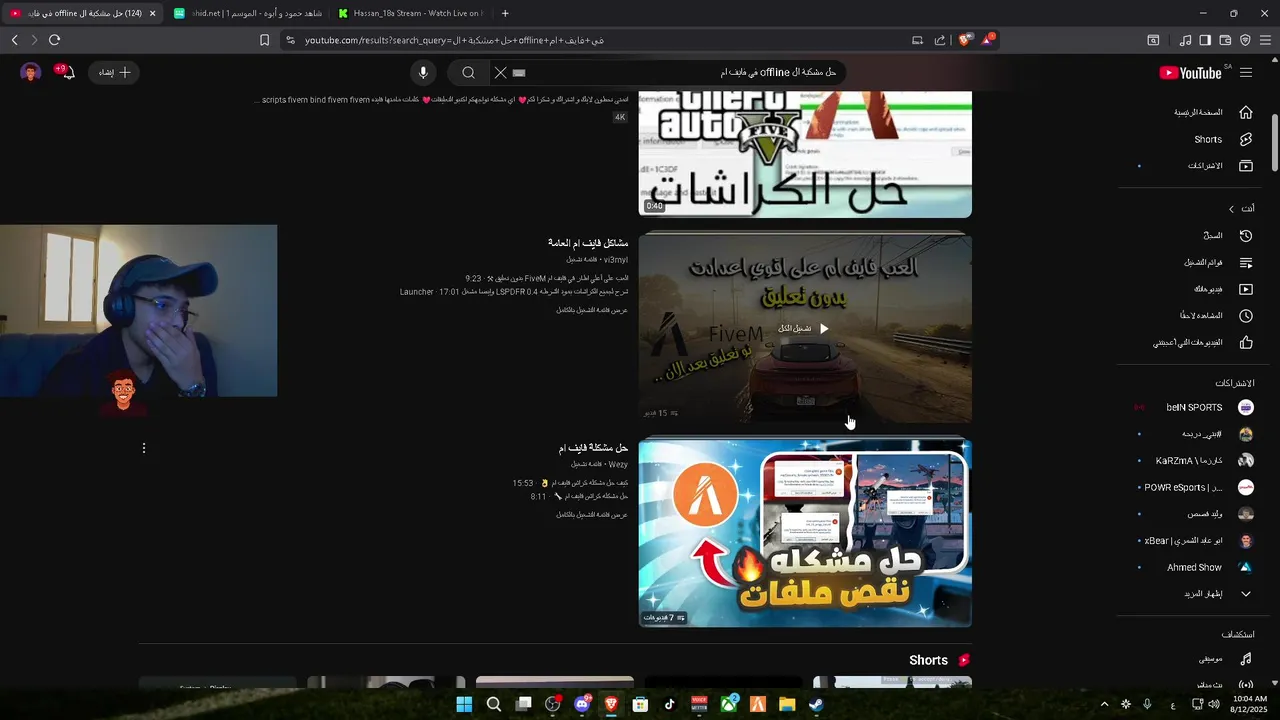
Task: Search with voice microphone button
Action: [423, 73]
